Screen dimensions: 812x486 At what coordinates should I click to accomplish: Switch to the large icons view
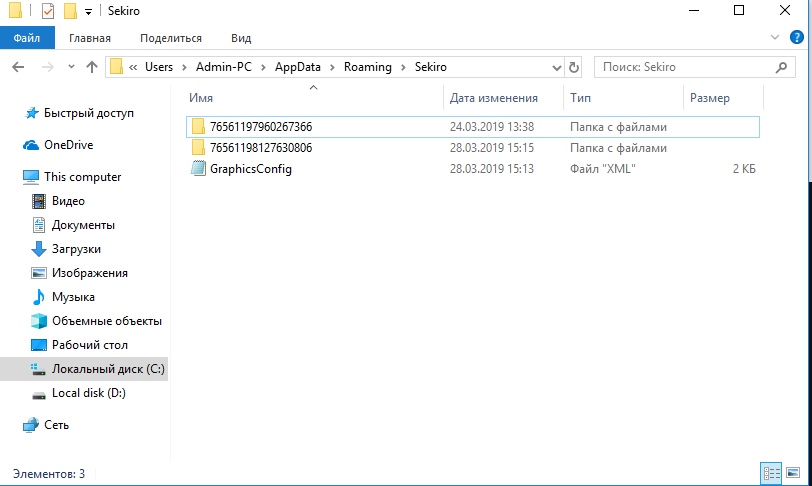click(793, 473)
